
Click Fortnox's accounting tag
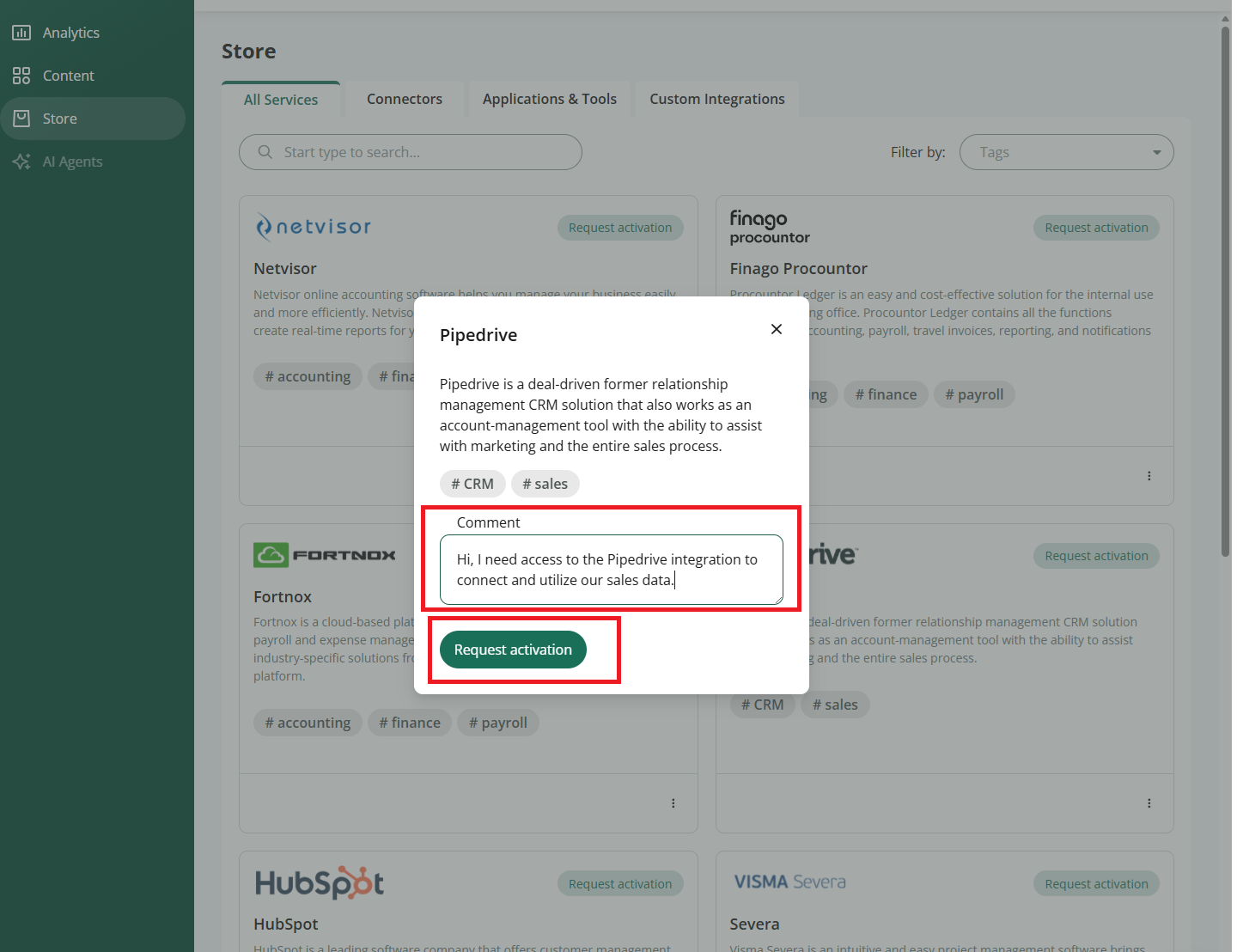[308, 723]
